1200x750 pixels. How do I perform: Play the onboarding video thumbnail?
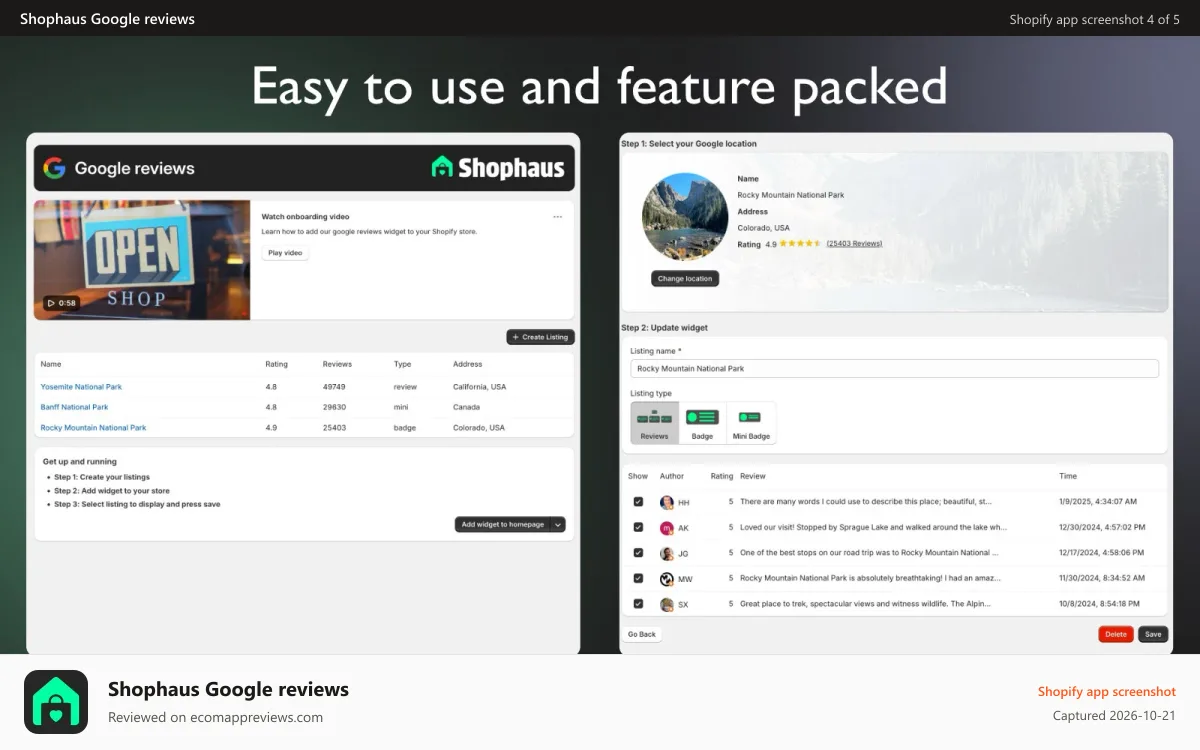pos(142,260)
